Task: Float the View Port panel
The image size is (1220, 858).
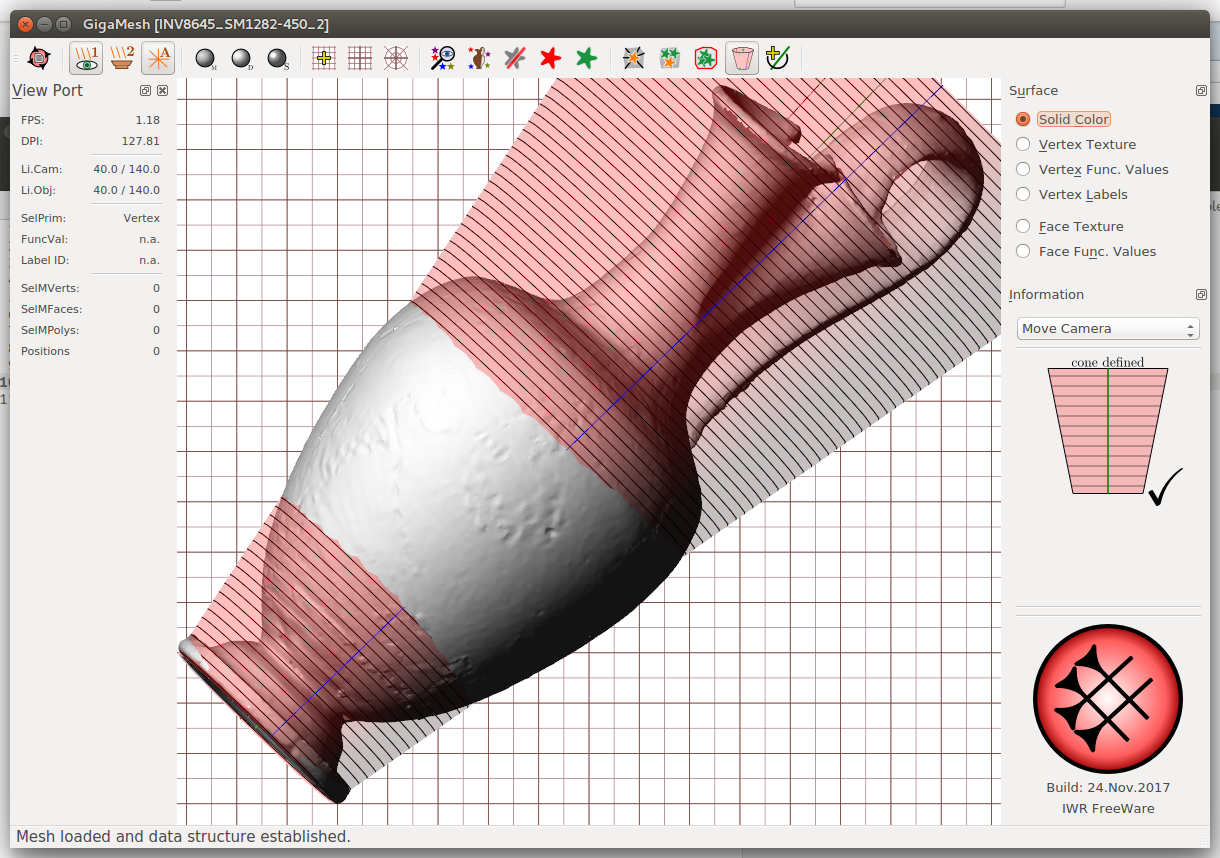Action: coord(146,90)
